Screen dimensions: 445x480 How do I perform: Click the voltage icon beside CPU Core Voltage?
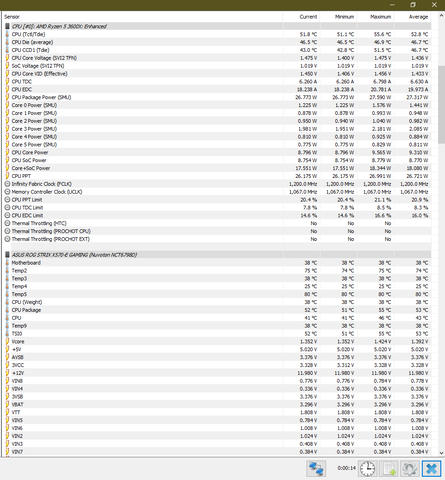[x=7, y=58]
